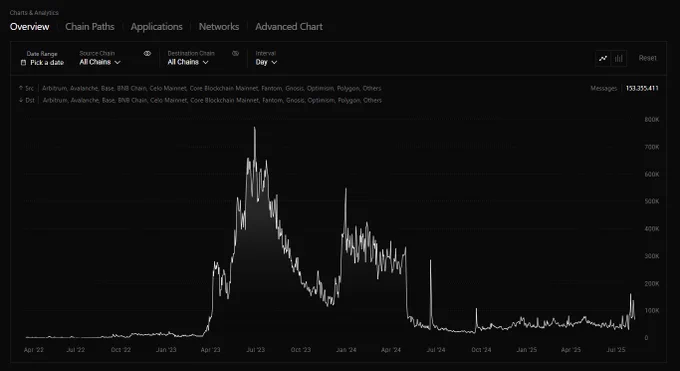The image size is (680, 371).
Task: Open the Source Chain All Chains dropdown
Action: point(100,62)
